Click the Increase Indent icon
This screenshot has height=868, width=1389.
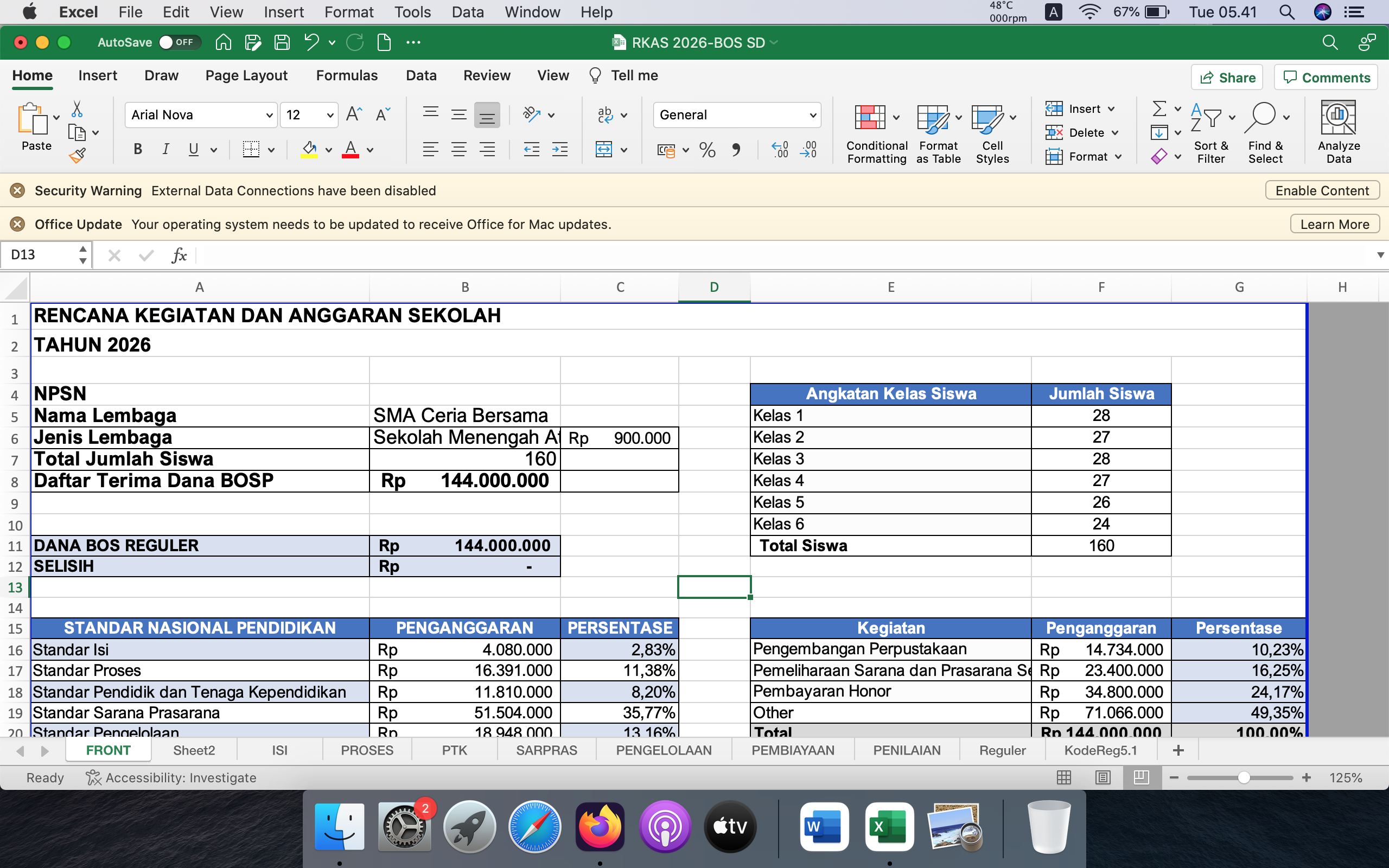click(559, 150)
